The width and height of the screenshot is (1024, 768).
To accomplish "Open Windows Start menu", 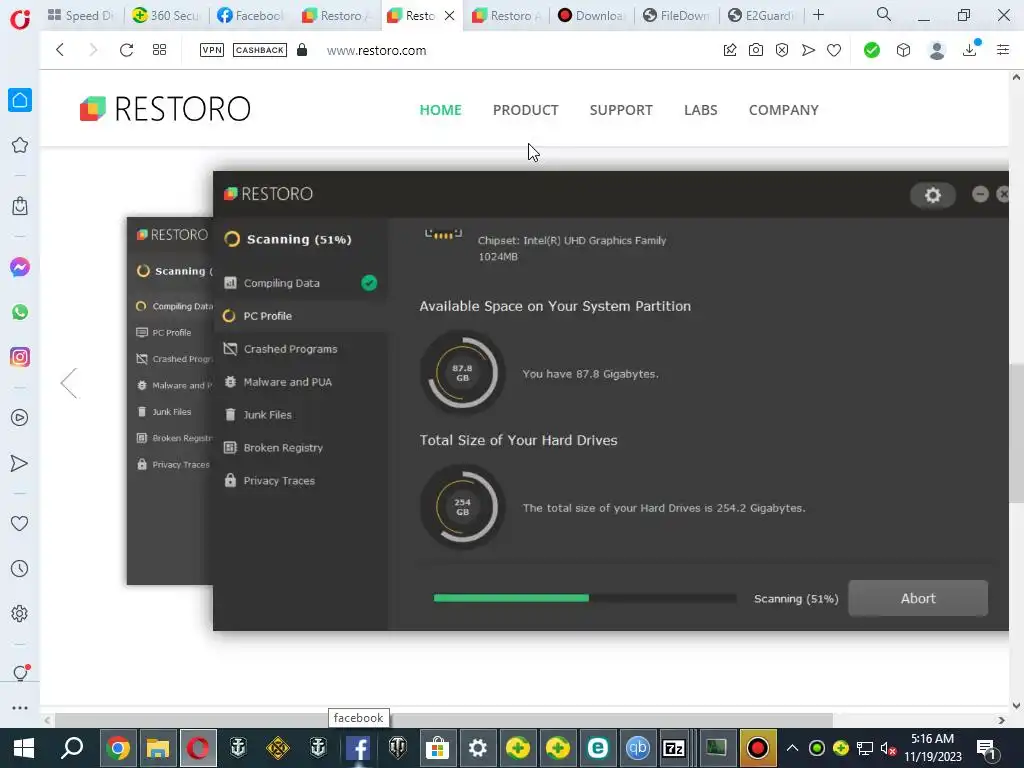I will (24, 748).
